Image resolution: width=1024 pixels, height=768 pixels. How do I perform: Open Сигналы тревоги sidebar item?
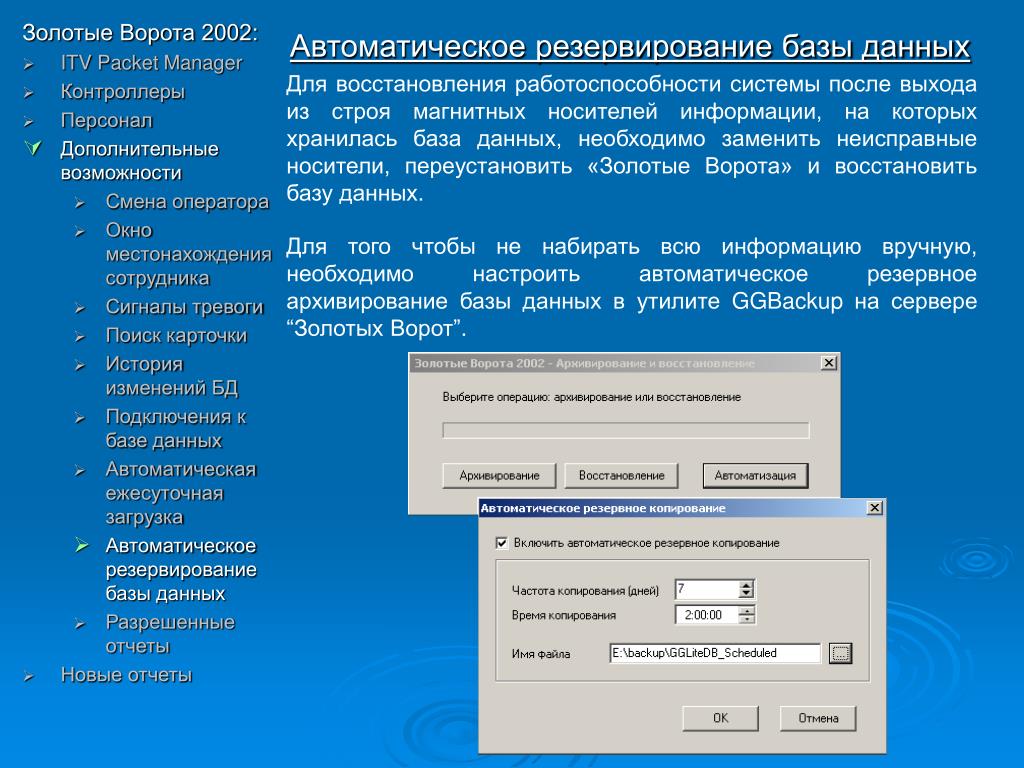click(184, 306)
